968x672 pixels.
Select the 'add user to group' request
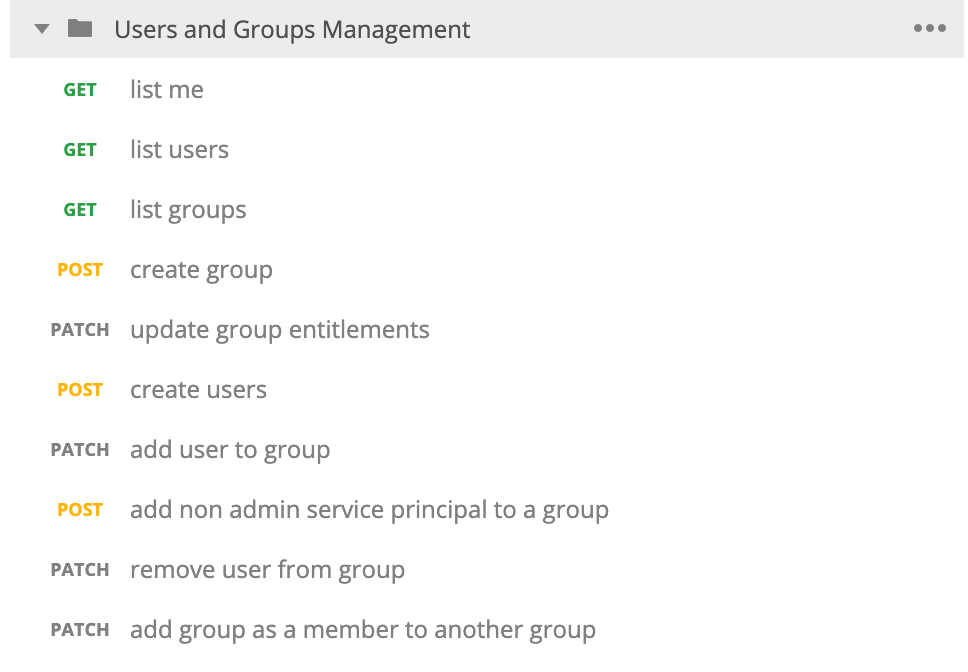pyautogui.click(x=230, y=450)
